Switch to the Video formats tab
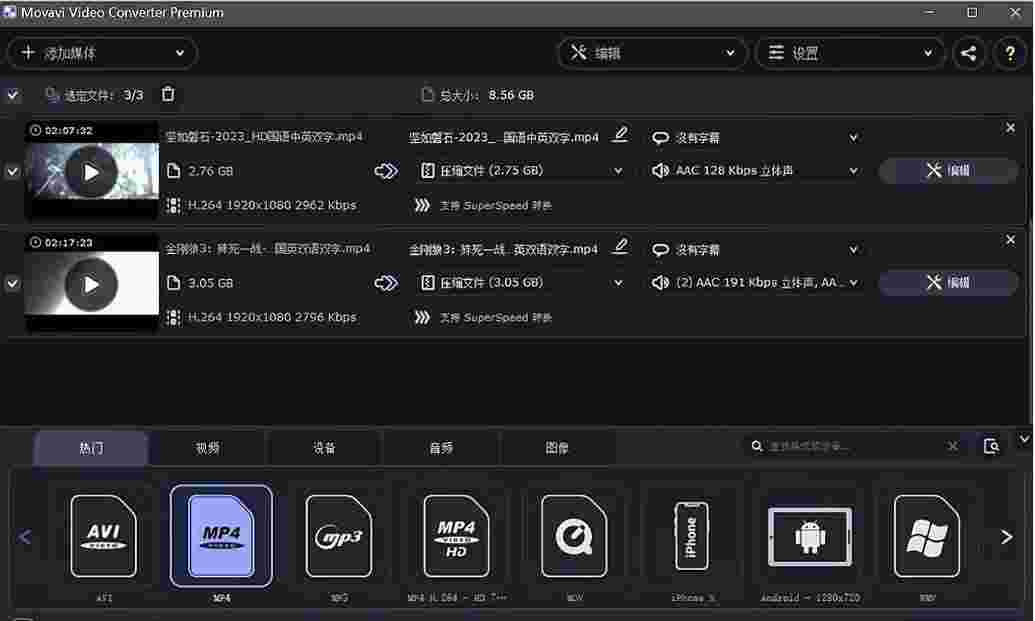This screenshot has height=621, width=1035. [x=207, y=448]
